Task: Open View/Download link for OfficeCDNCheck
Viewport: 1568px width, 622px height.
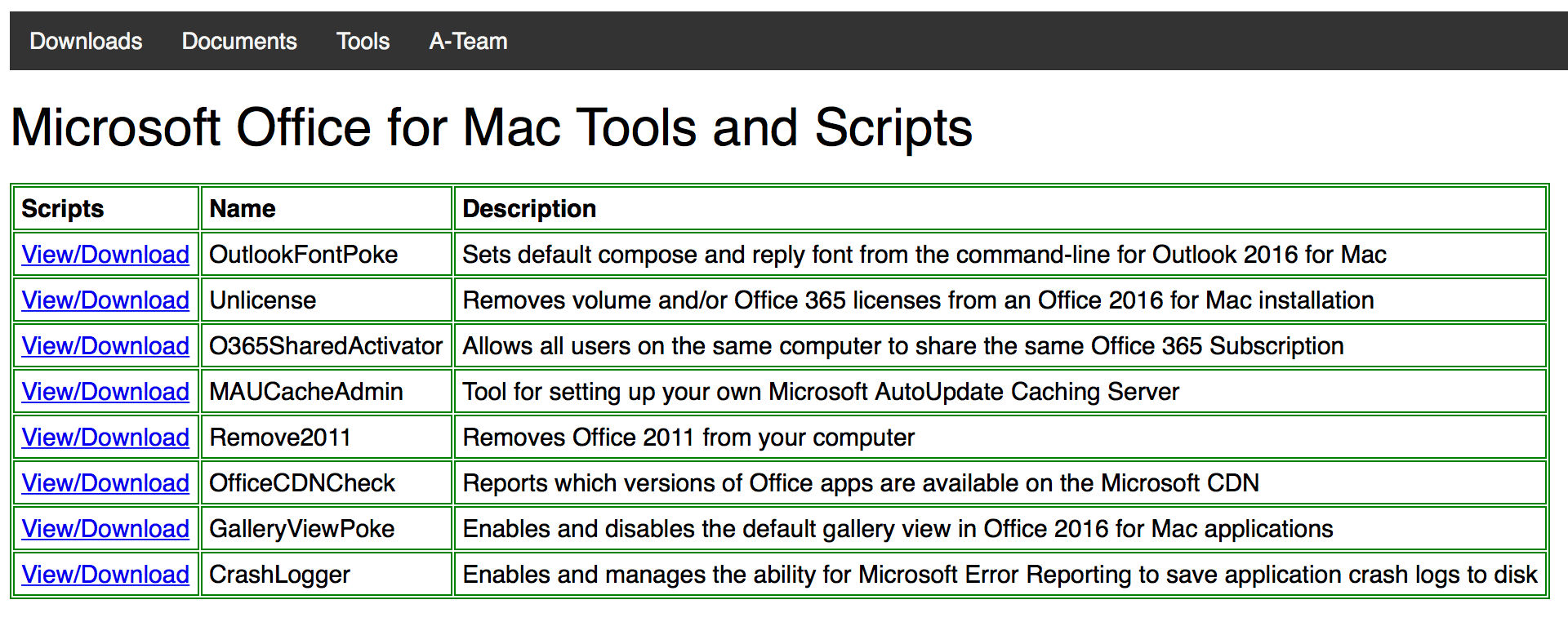Action: pos(105,483)
